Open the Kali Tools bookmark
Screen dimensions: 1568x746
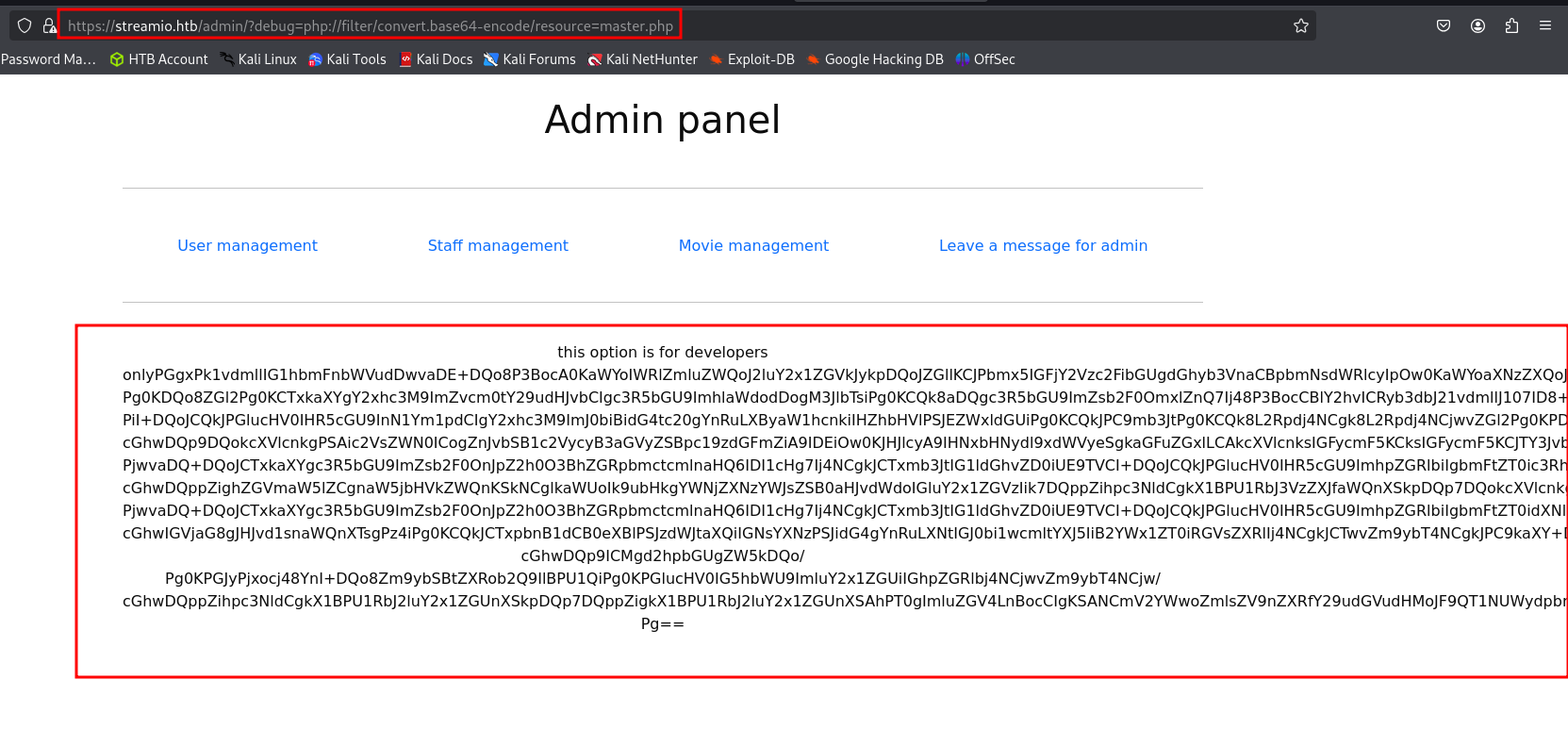[x=347, y=59]
